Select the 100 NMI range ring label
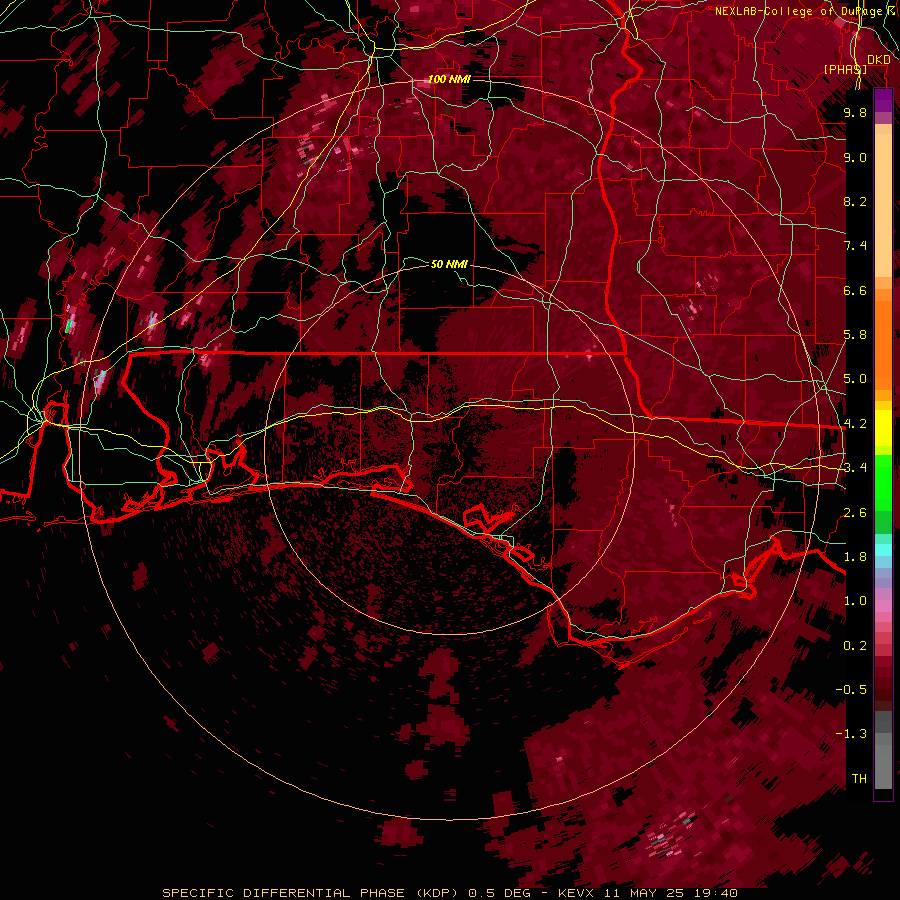Image resolution: width=900 pixels, height=900 pixels. 449,79
